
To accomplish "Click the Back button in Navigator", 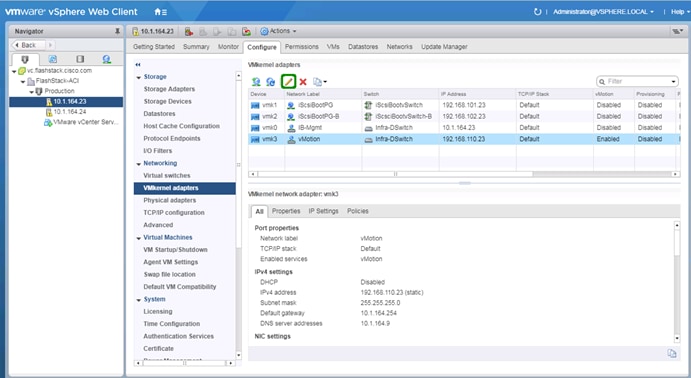I will [x=29, y=45].
